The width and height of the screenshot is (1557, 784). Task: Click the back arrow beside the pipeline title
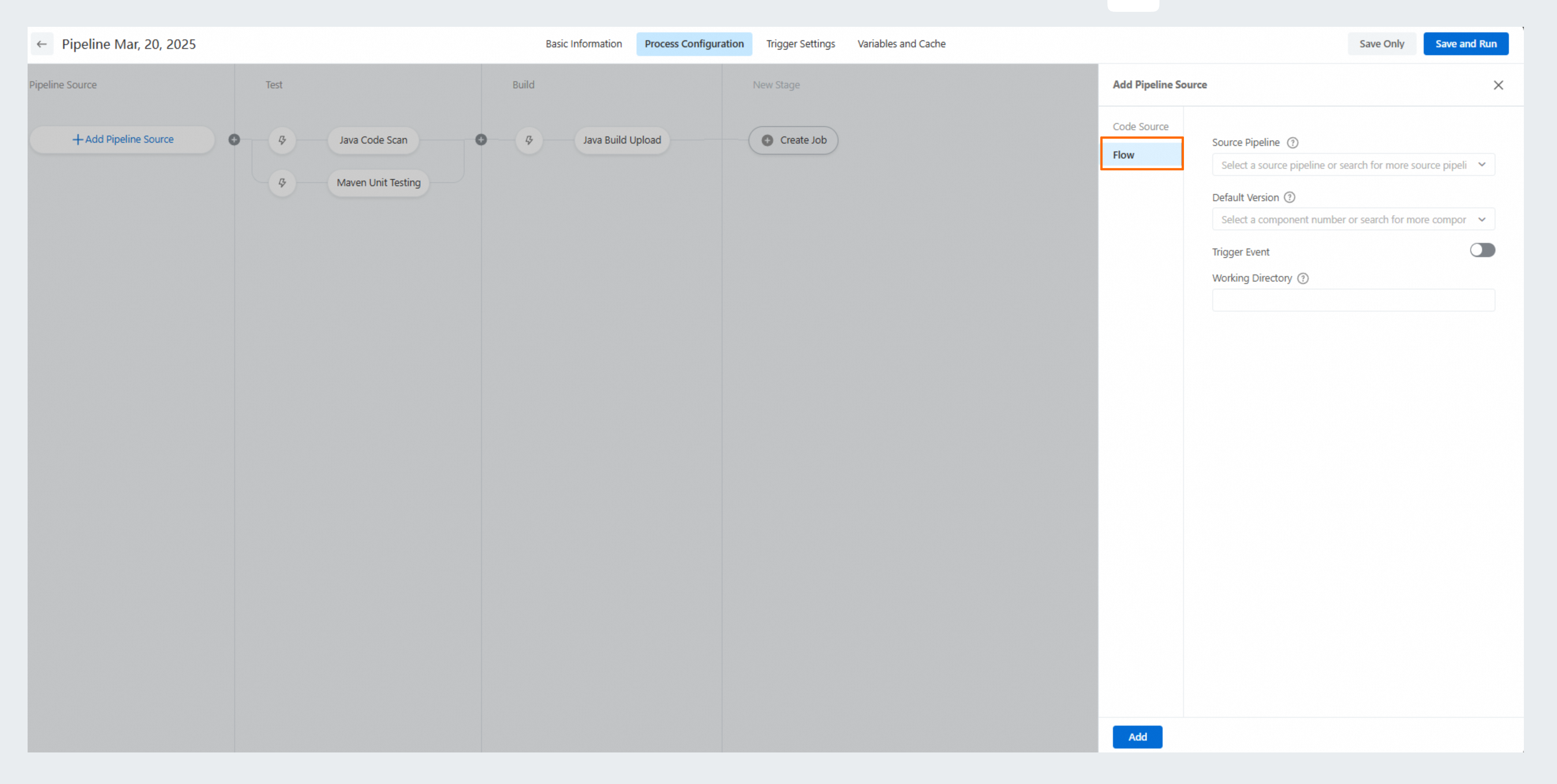point(42,44)
